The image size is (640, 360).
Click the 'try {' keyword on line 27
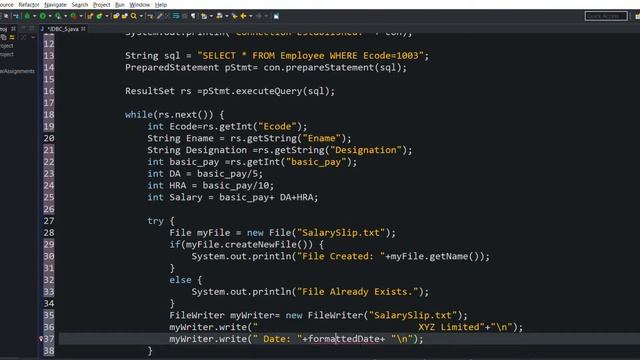pos(161,221)
